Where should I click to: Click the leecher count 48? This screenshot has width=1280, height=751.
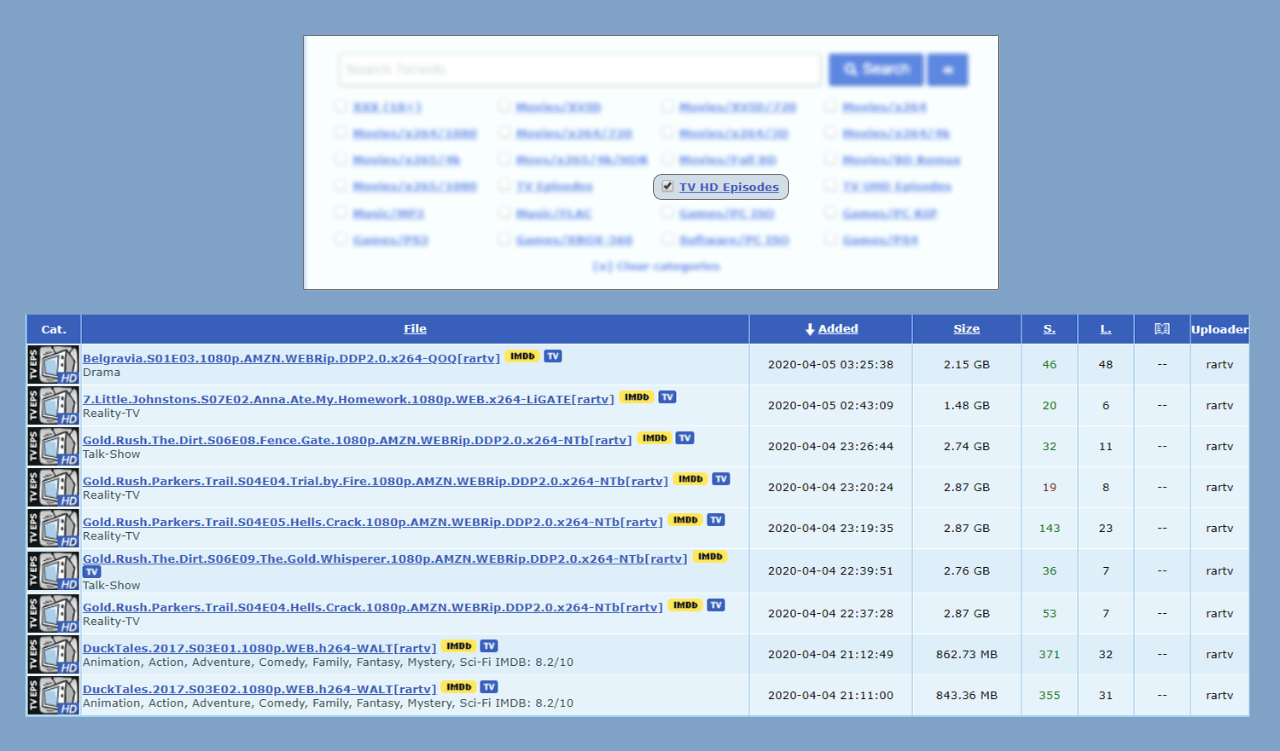click(x=1106, y=364)
